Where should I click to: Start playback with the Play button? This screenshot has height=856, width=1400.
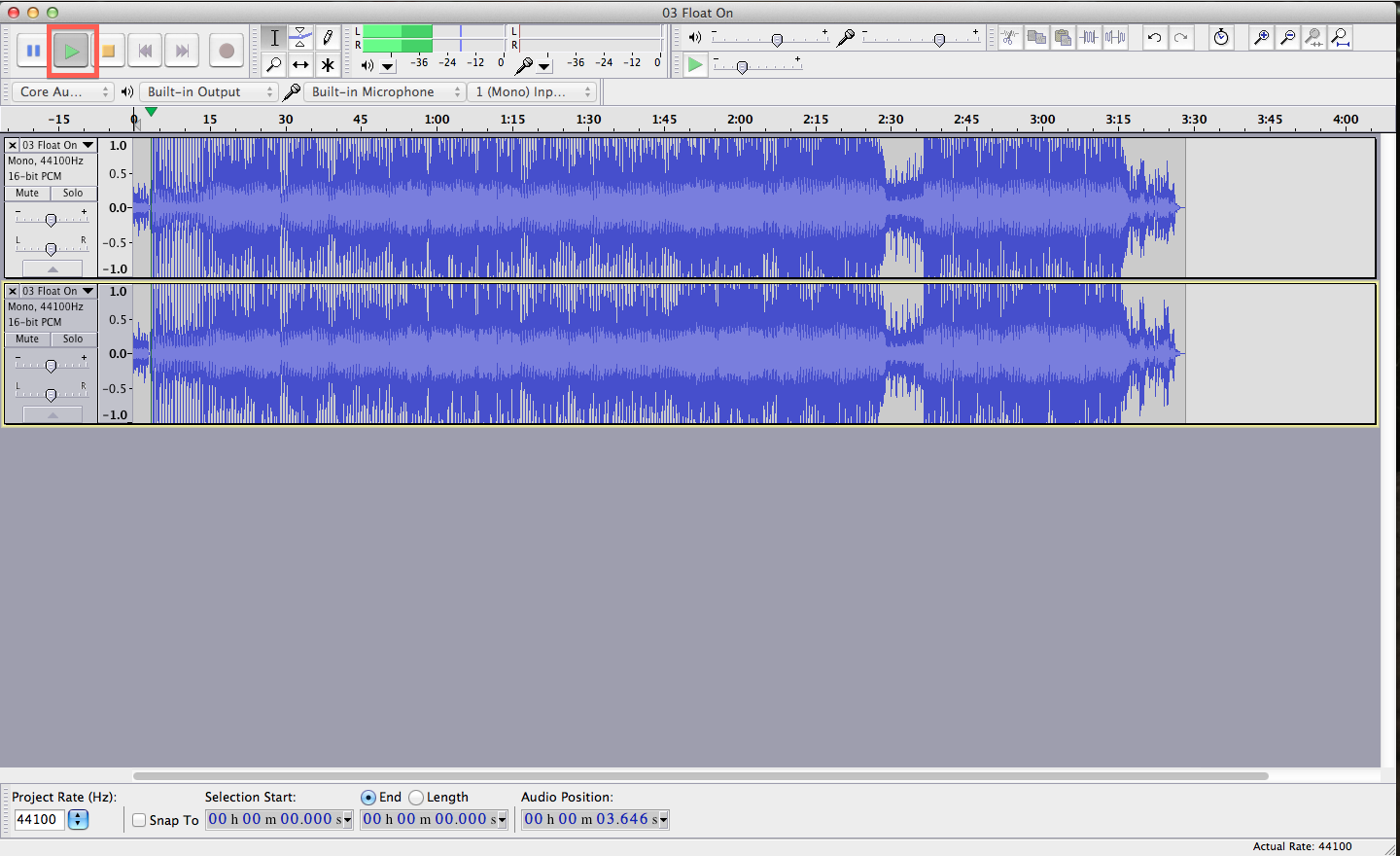(x=71, y=51)
